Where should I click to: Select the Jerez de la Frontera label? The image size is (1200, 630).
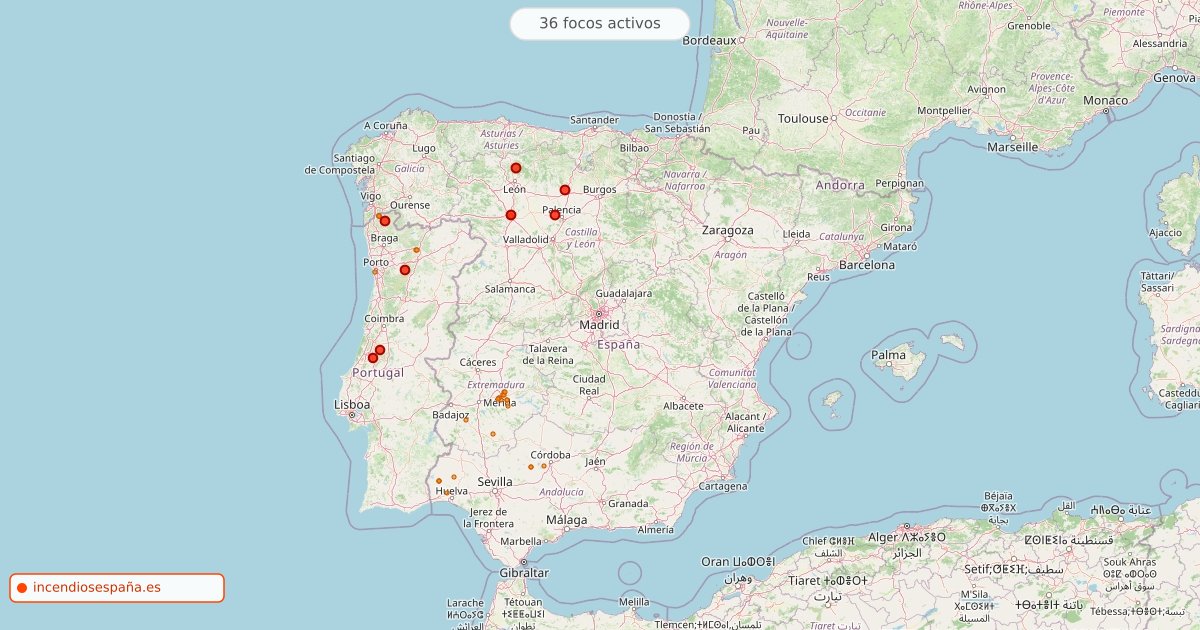491,518
